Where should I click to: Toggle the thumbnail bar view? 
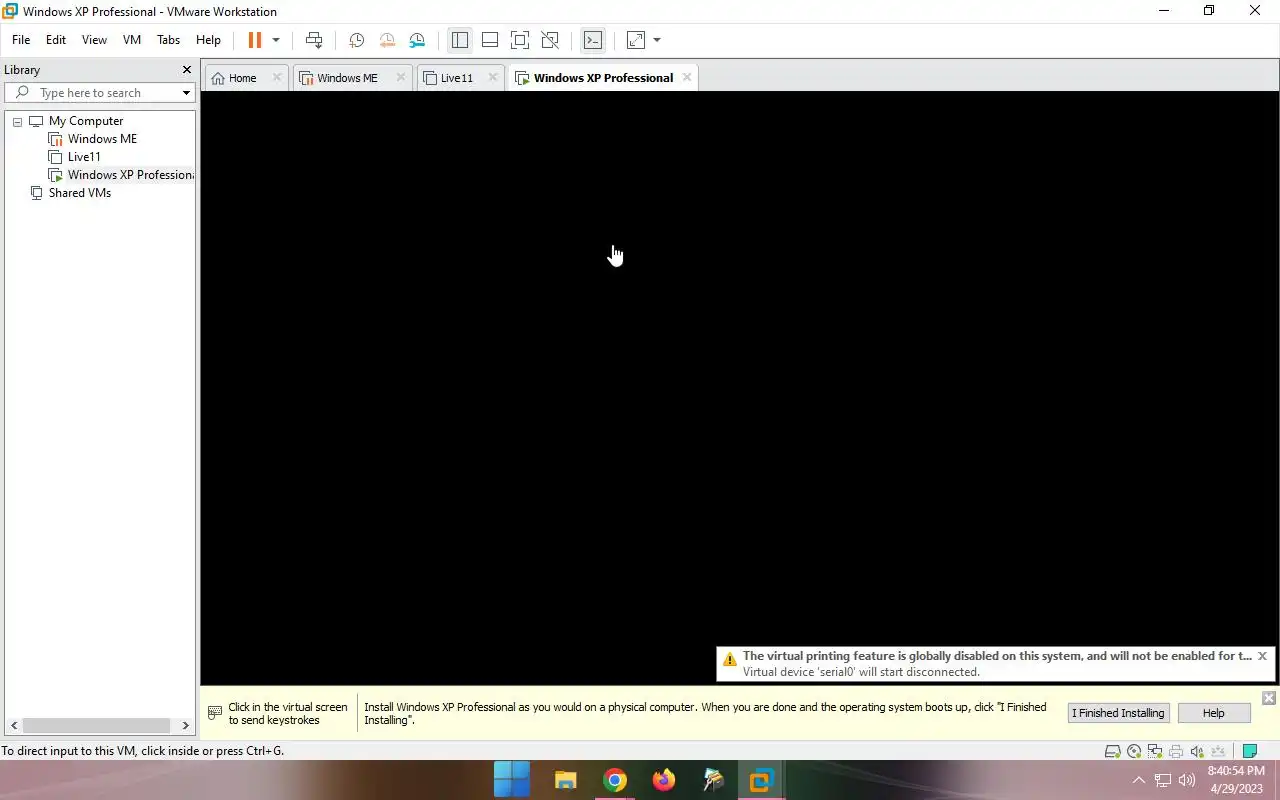point(490,40)
